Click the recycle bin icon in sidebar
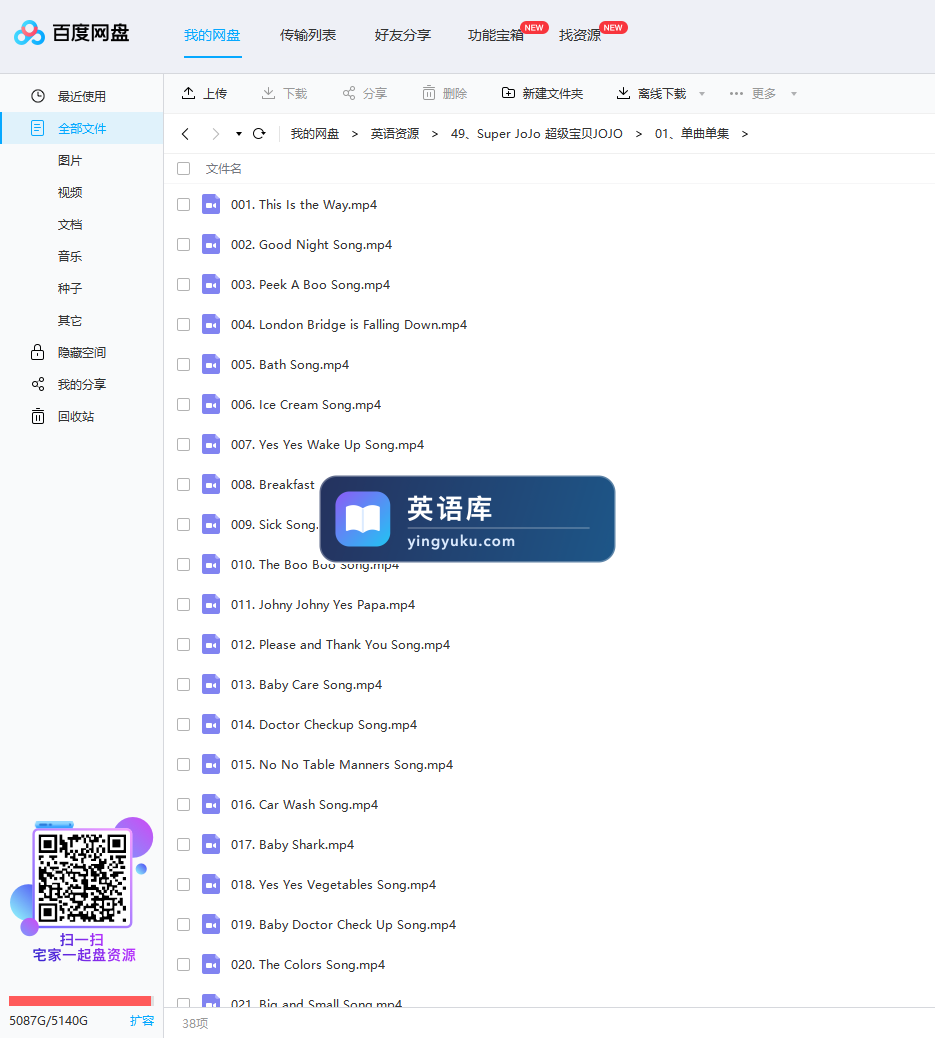Viewport: 935px width, 1038px height. click(x=38, y=416)
